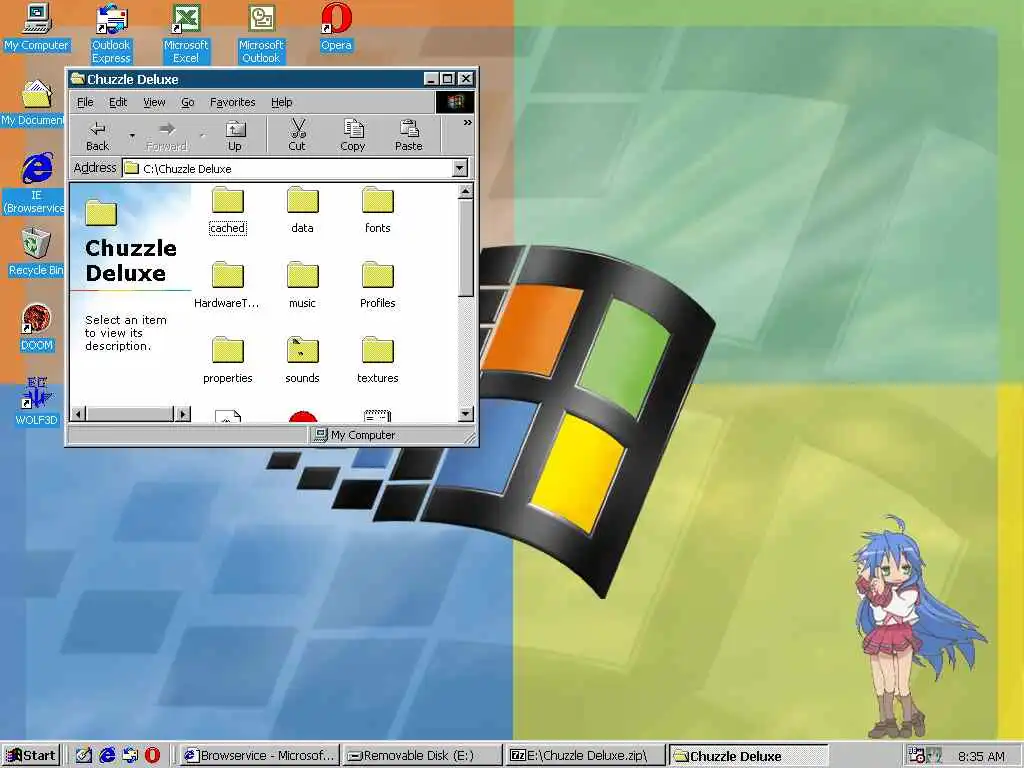Open the Microsoft Outlook desktop icon
The width and height of the screenshot is (1024, 768).
coord(261,33)
